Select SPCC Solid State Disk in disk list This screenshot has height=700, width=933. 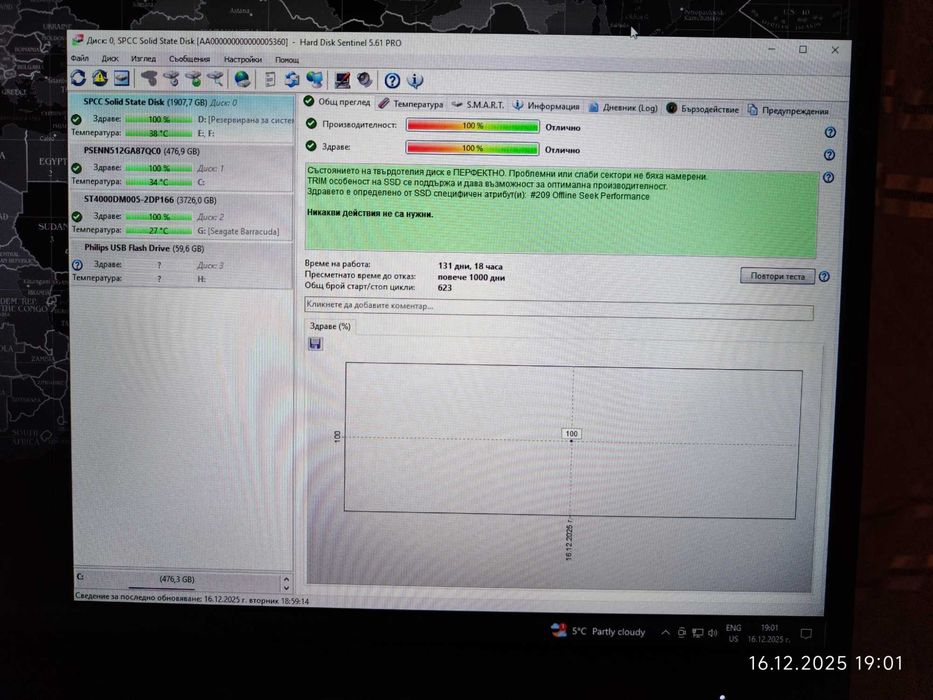click(182, 117)
